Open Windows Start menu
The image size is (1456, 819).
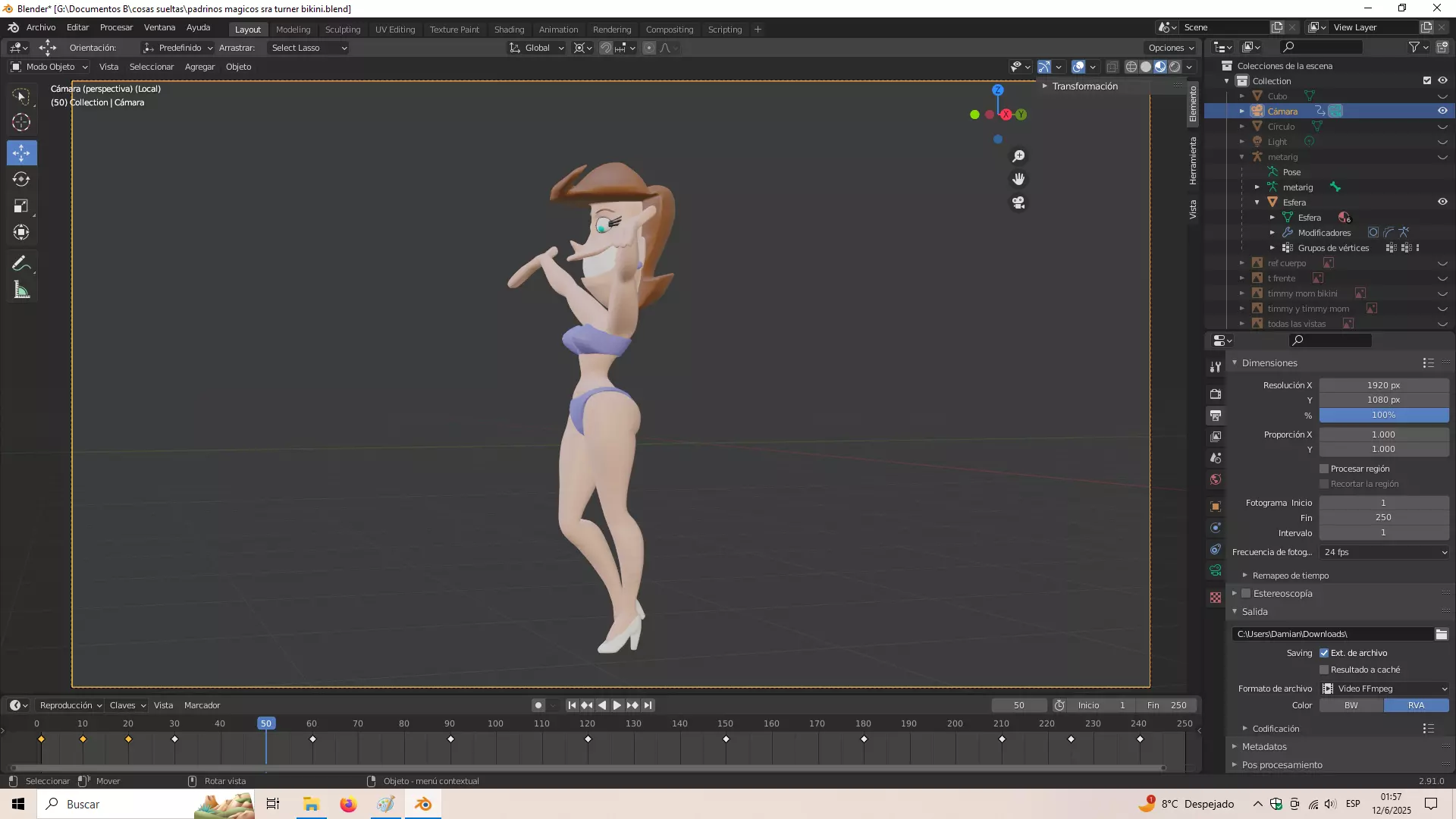coord(18,805)
